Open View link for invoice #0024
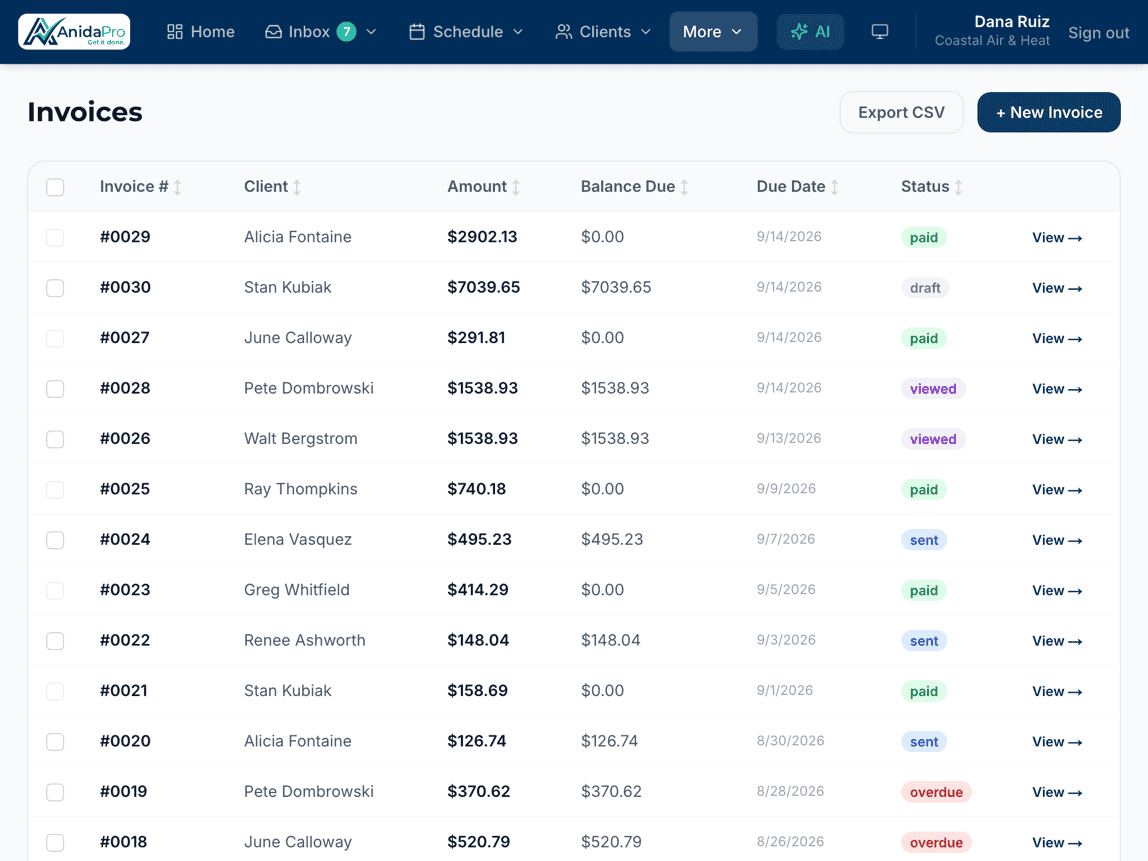The height and width of the screenshot is (861, 1148). click(x=1057, y=540)
